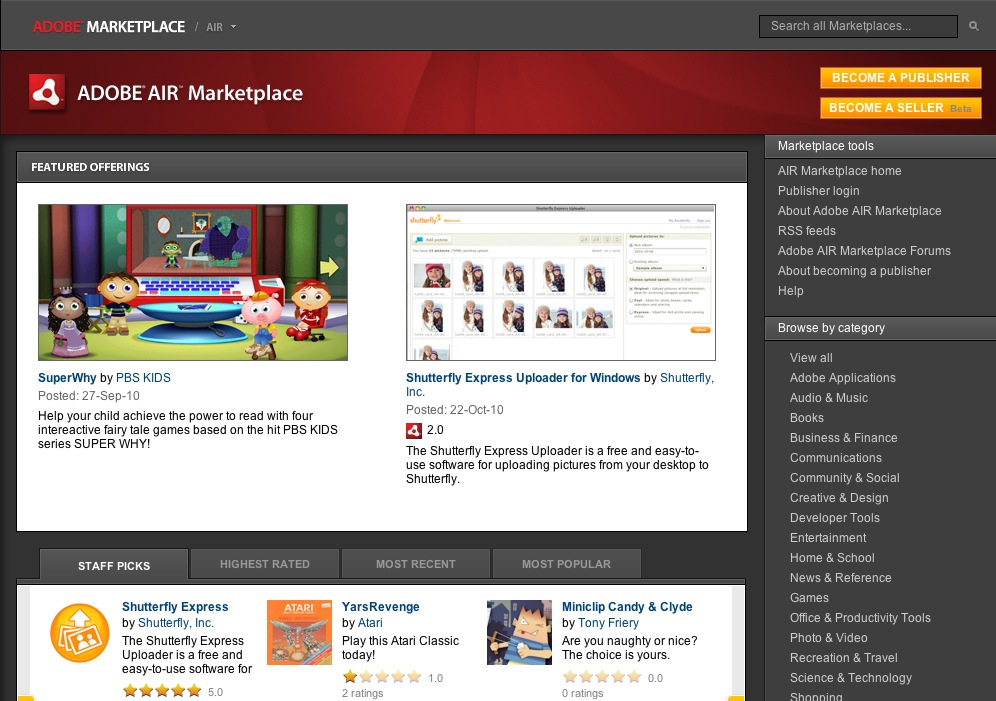The width and height of the screenshot is (996, 701).
Task: Browse the Games category
Action: (809, 598)
